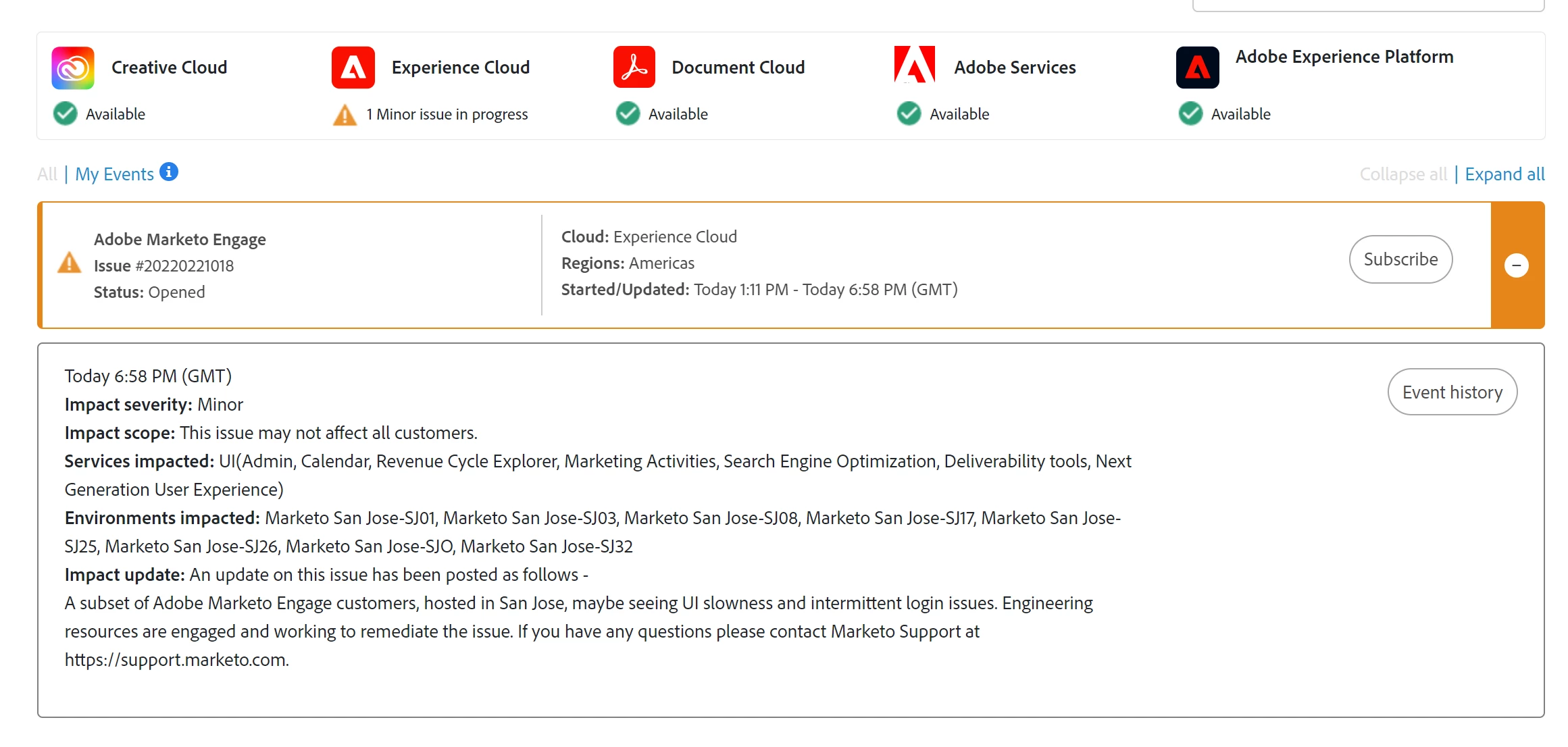Viewport: 1568px width, 747px height.
Task: Switch to the My Events tab
Action: 115,174
